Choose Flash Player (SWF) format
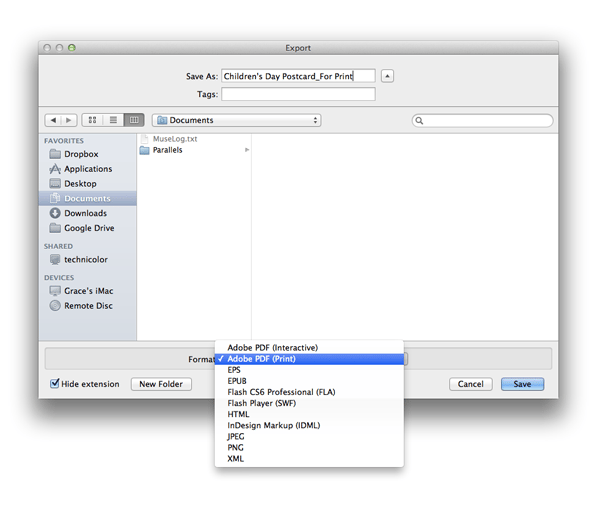Image resolution: width=600 pixels, height=505 pixels. tap(309, 403)
